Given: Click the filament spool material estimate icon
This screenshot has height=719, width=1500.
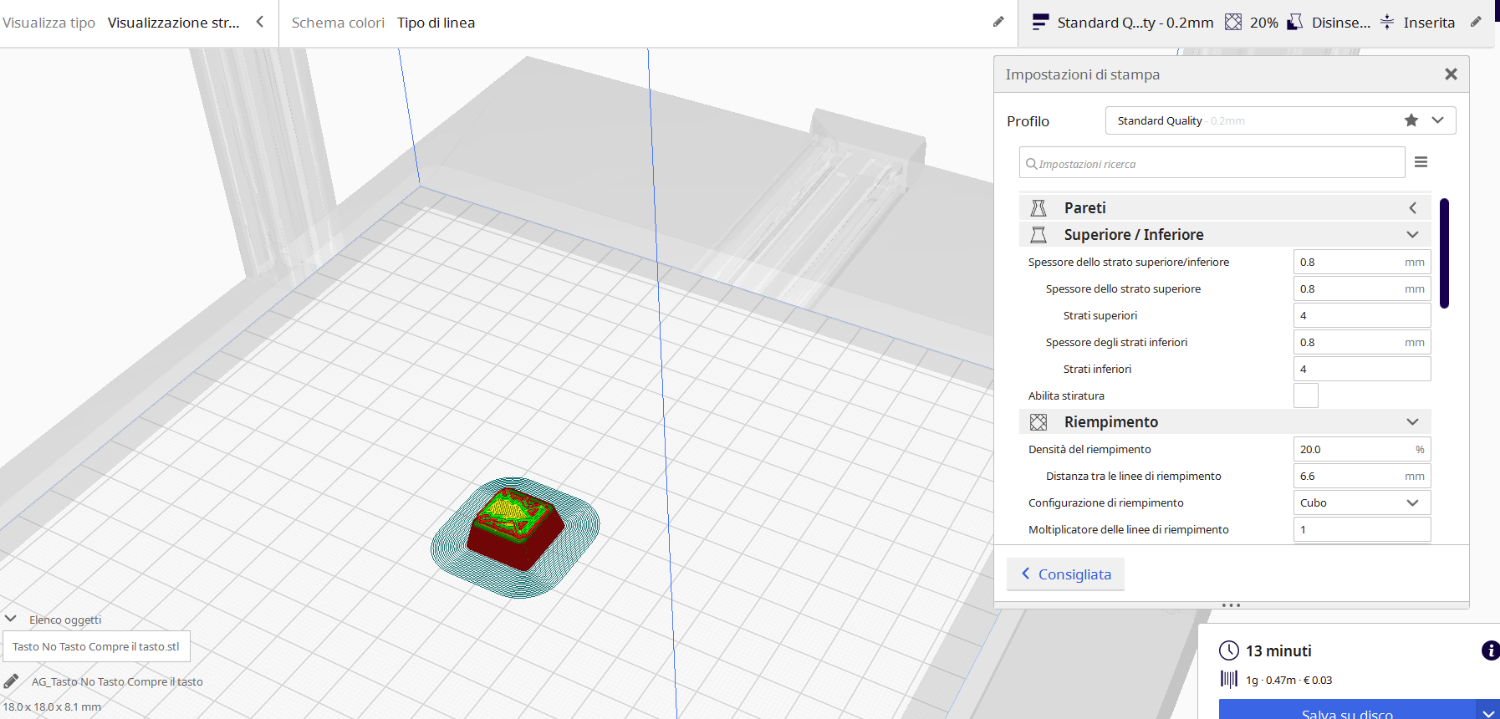Looking at the screenshot, I should pos(1229,680).
